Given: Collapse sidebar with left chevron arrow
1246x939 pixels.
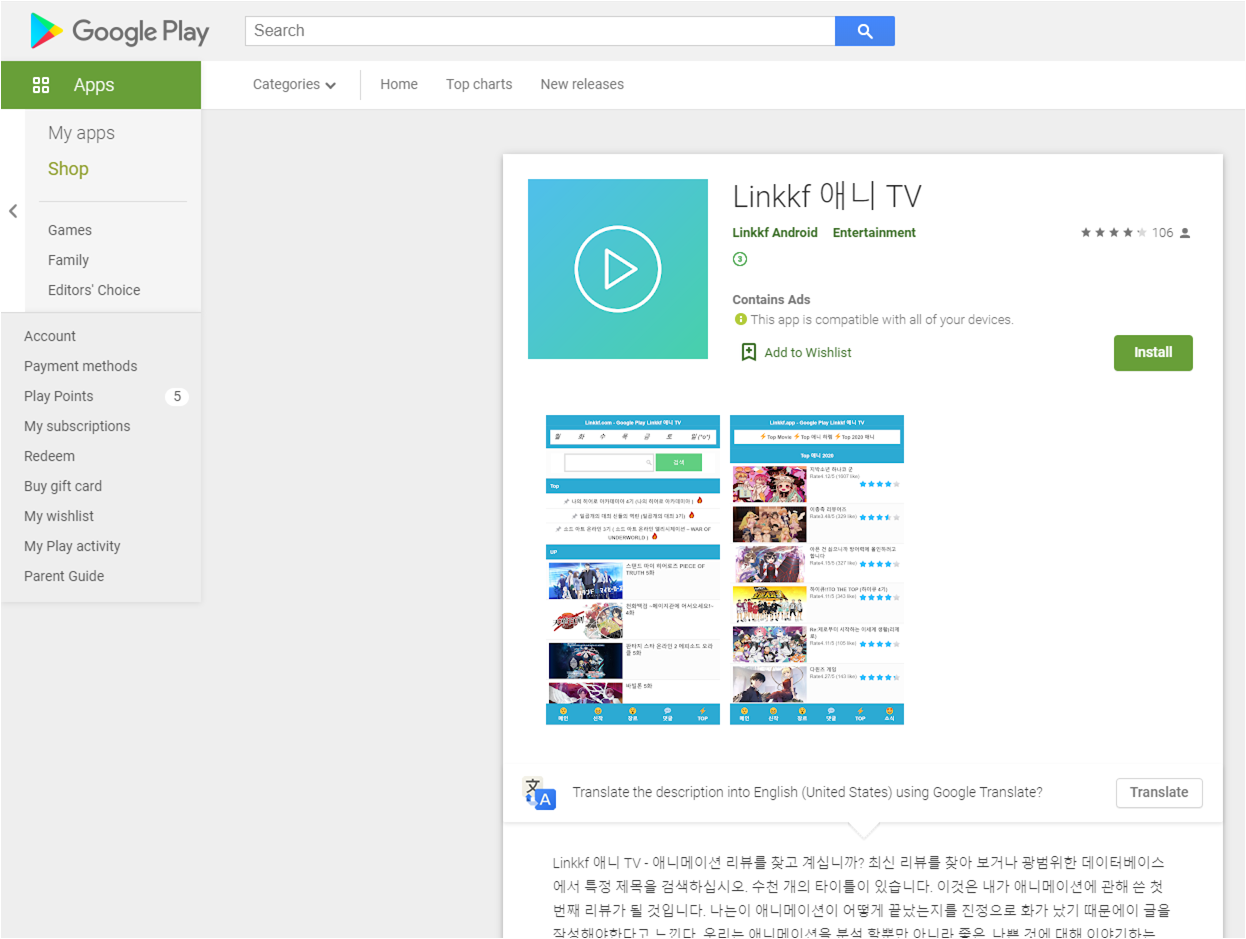Looking at the screenshot, I should pyautogui.click(x=13, y=211).
